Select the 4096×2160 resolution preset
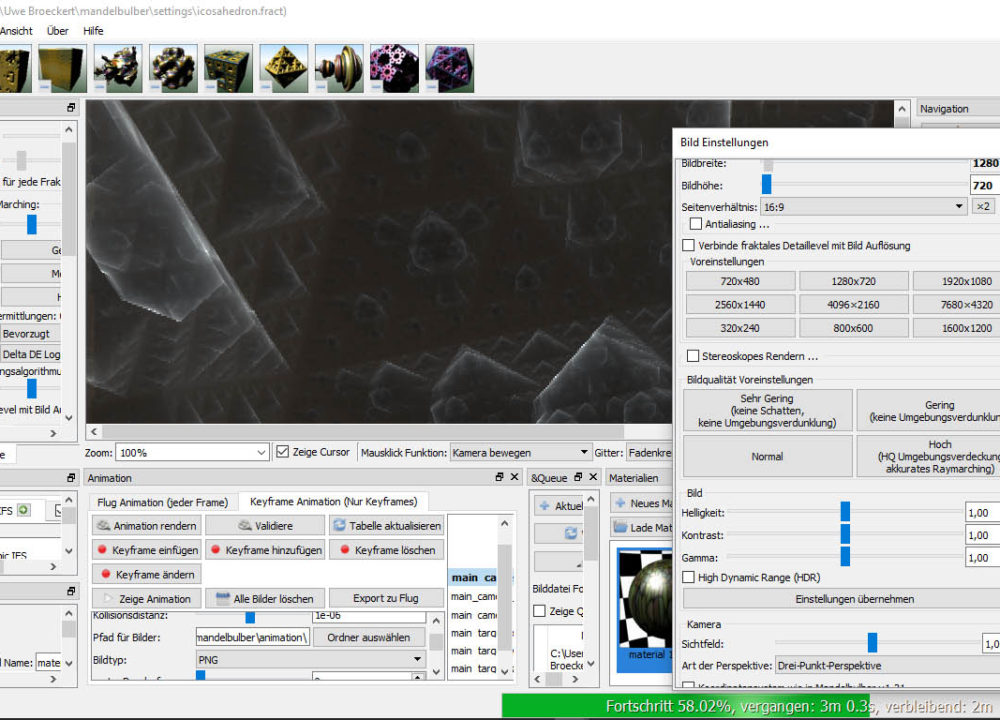 (854, 305)
